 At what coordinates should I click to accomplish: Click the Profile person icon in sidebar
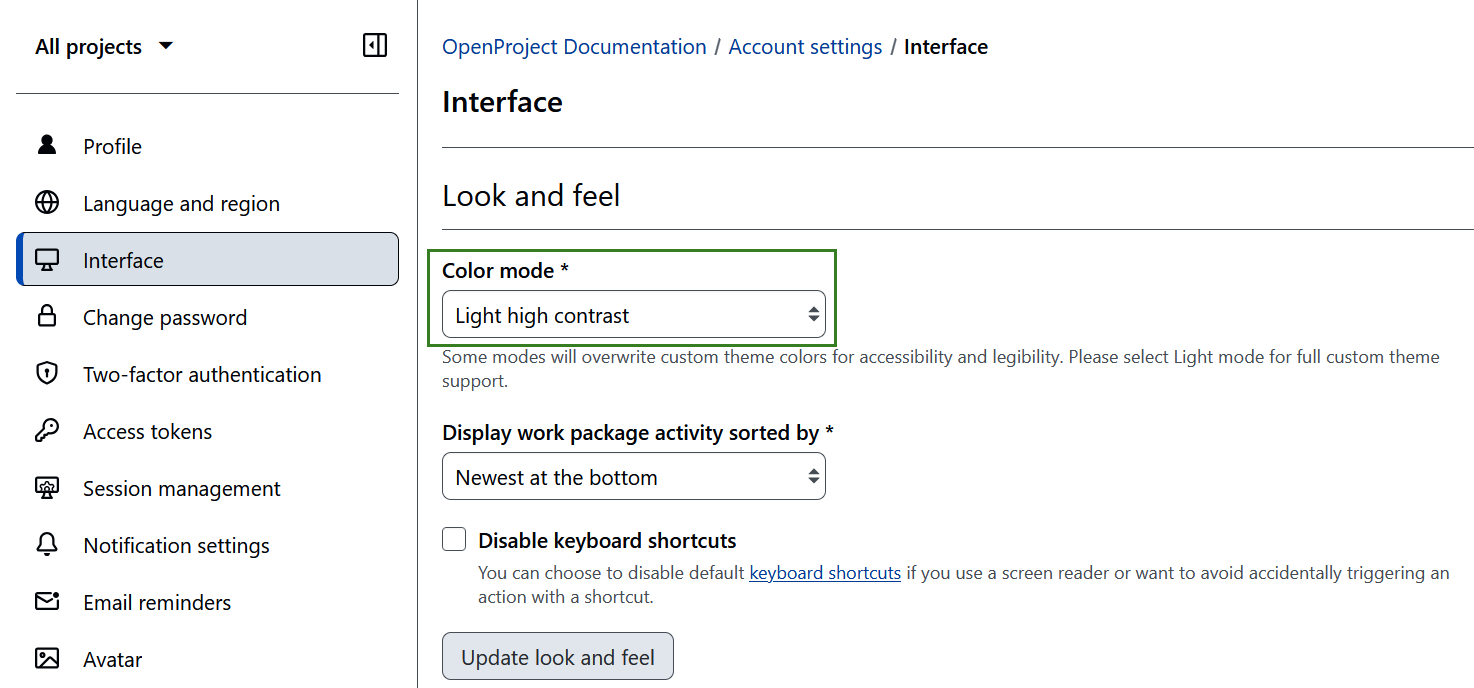tap(46, 145)
